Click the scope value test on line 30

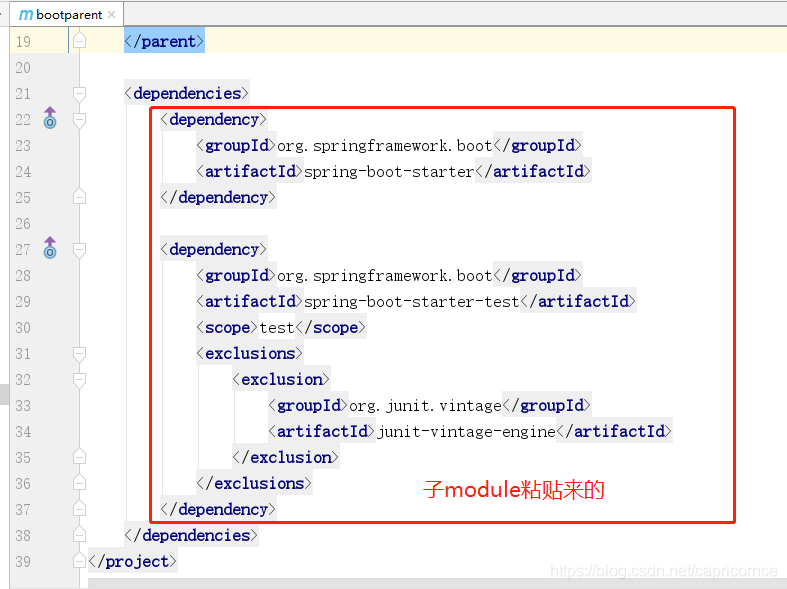click(277, 328)
